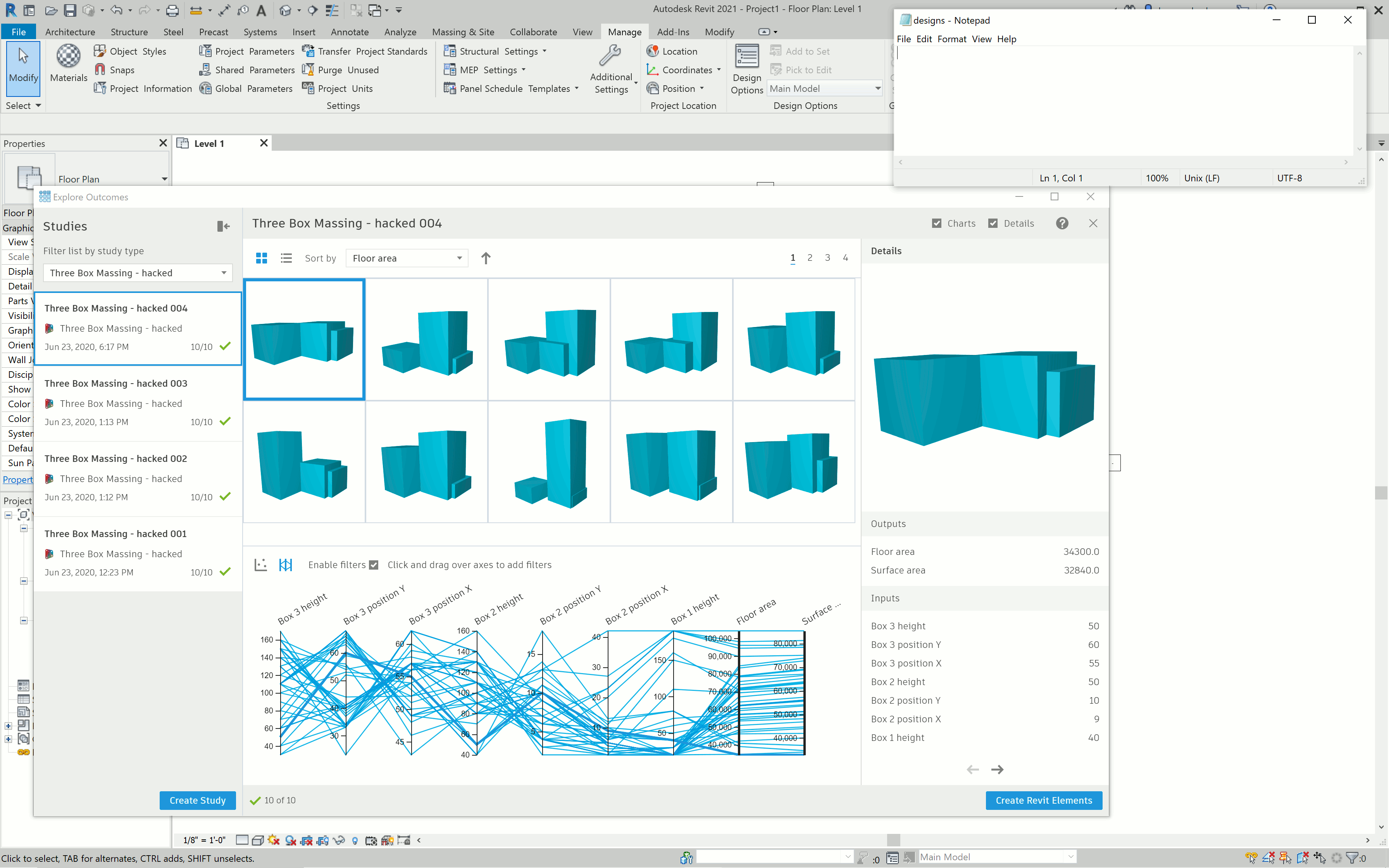Uncheck Enable filters
The height and width of the screenshot is (868, 1389).
[374, 565]
